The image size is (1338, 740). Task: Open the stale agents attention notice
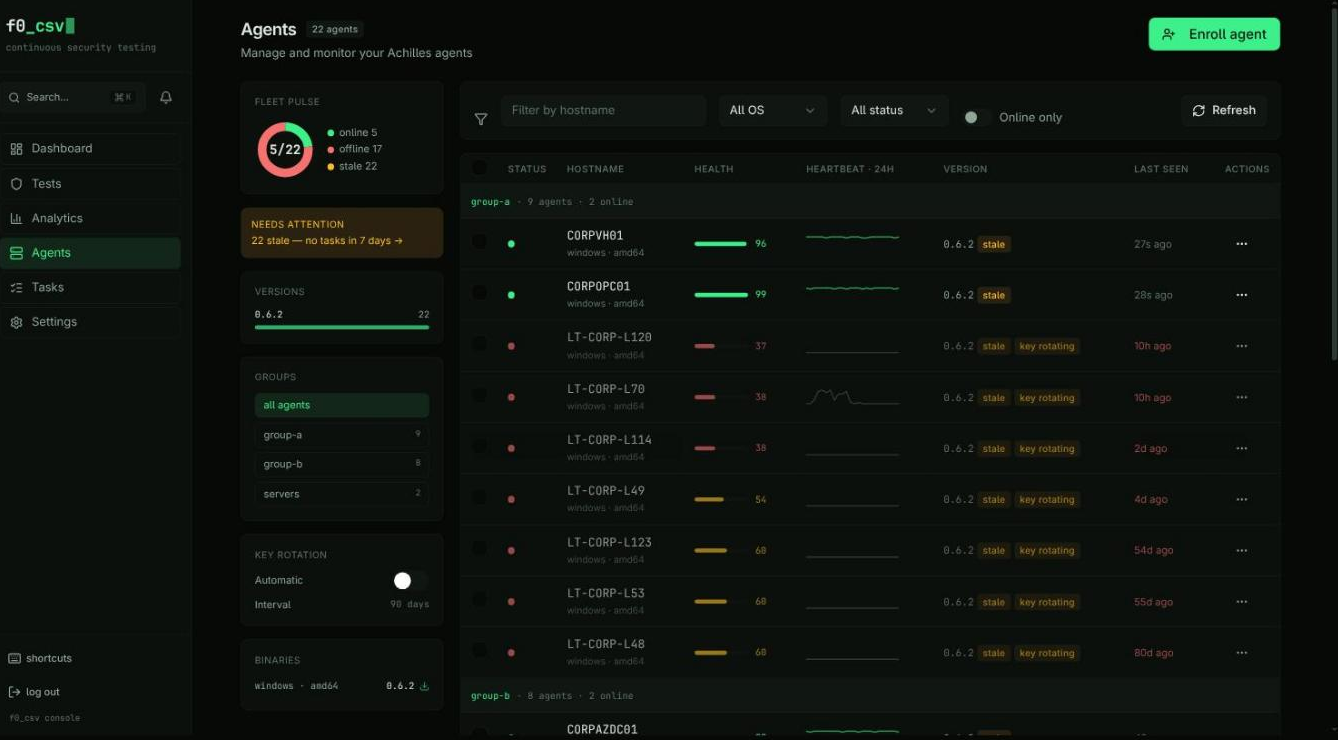[342, 233]
